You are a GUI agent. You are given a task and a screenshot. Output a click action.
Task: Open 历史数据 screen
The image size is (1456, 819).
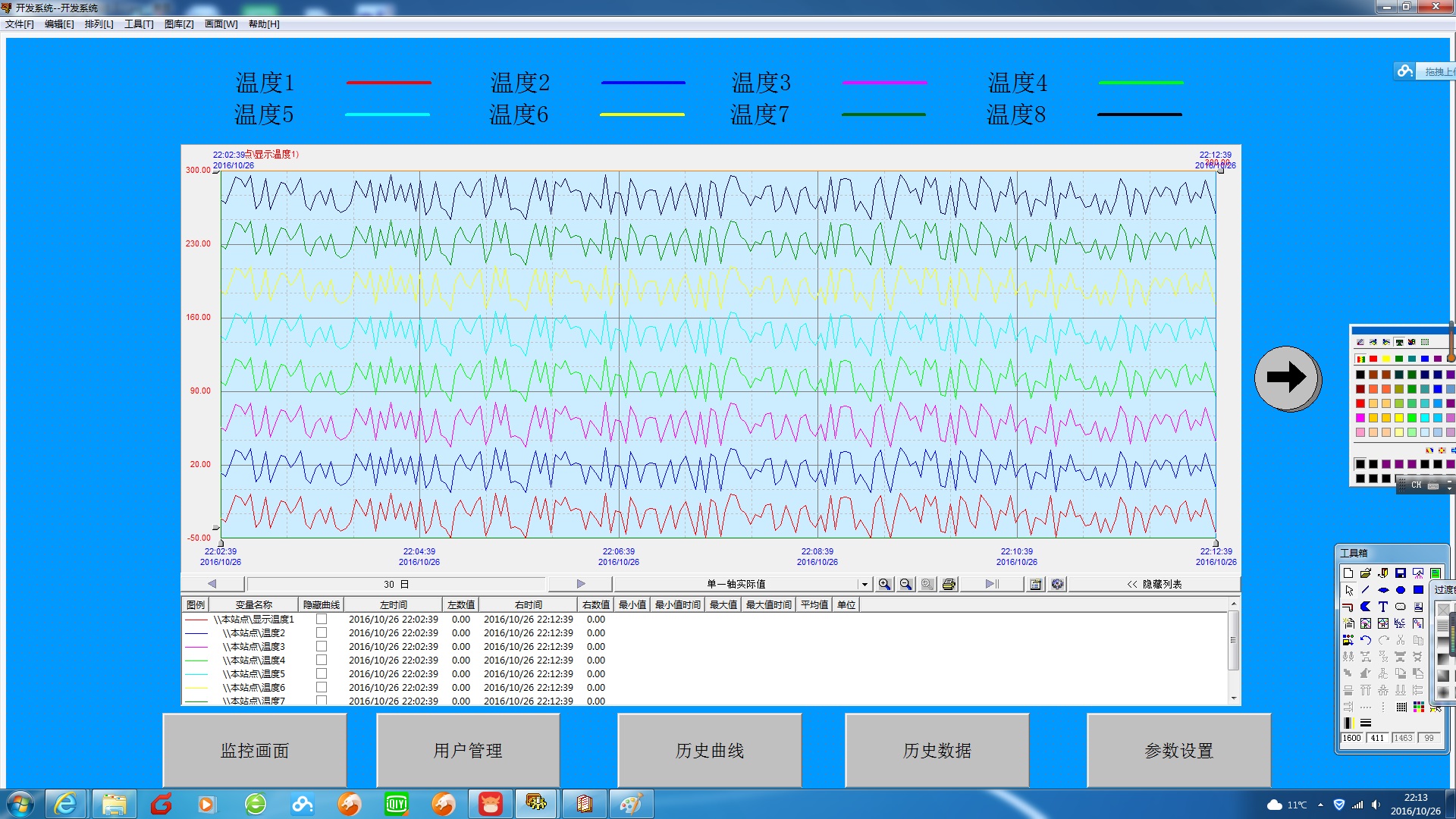click(x=937, y=750)
